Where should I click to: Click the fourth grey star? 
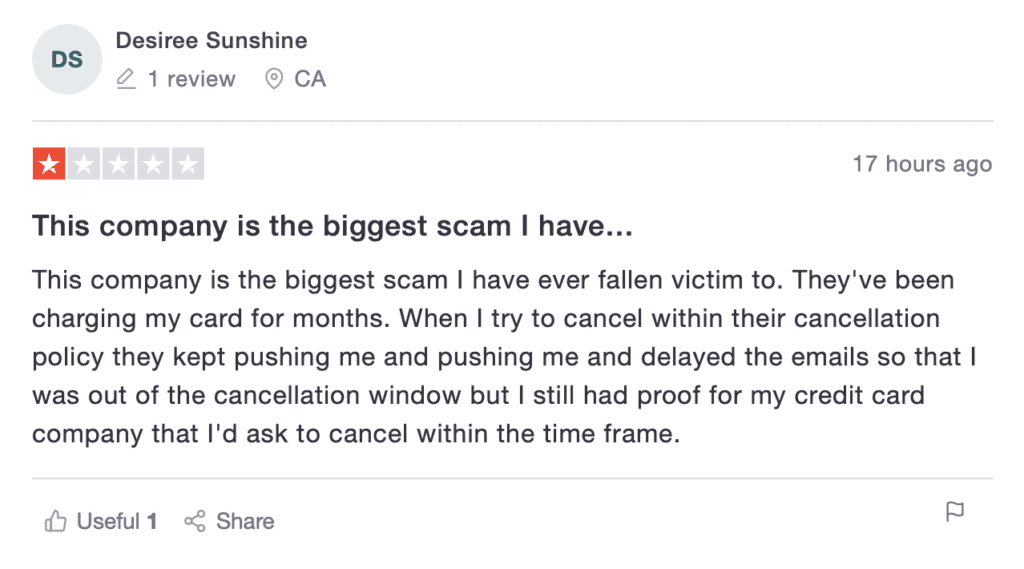153,163
